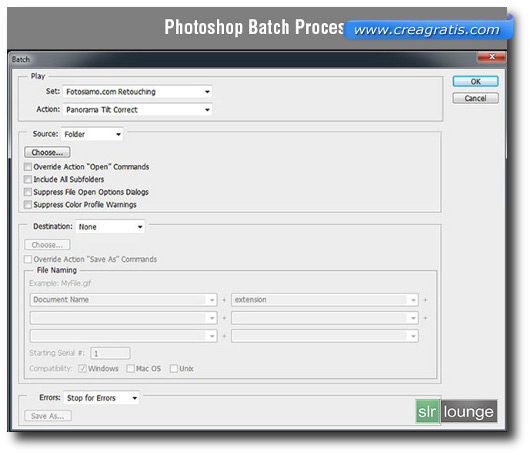Open the Action dropdown showing Panorama Tilt Correct

(x=137, y=110)
